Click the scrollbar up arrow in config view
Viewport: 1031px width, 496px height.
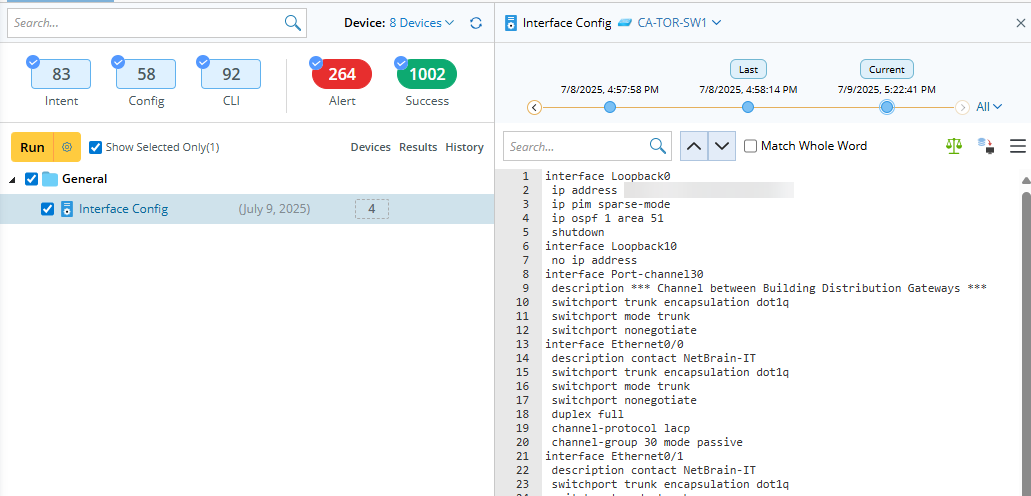[x=1026, y=180]
